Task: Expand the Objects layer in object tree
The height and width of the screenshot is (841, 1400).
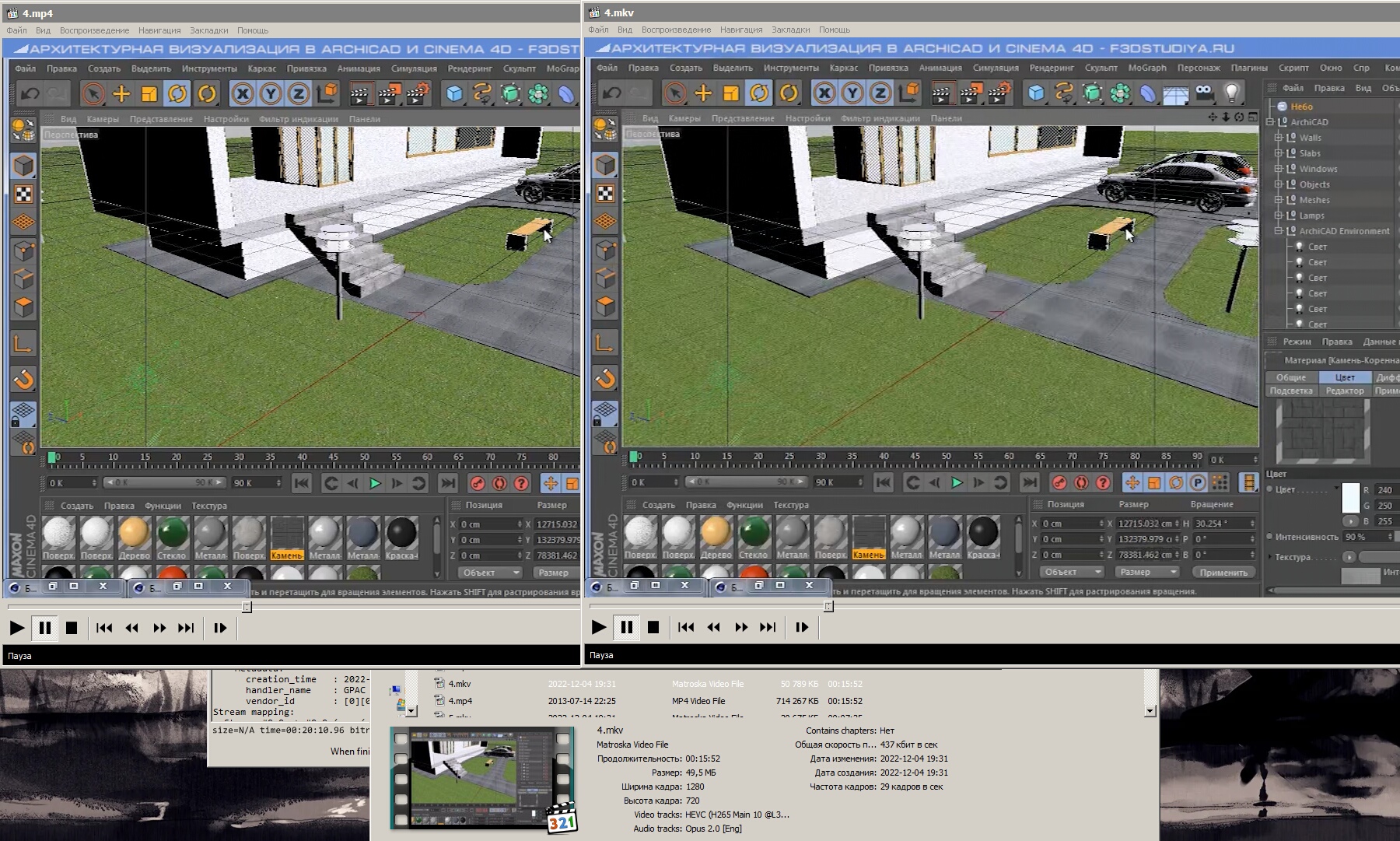Action: (x=1278, y=184)
